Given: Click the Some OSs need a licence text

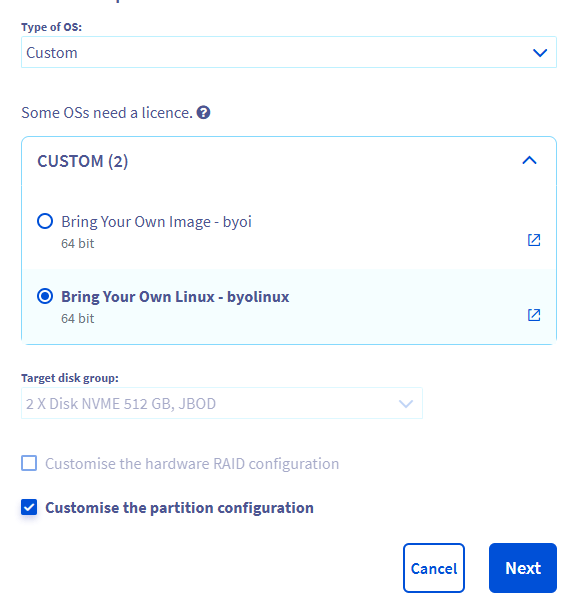Looking at the screenshot, I should 107,113.
